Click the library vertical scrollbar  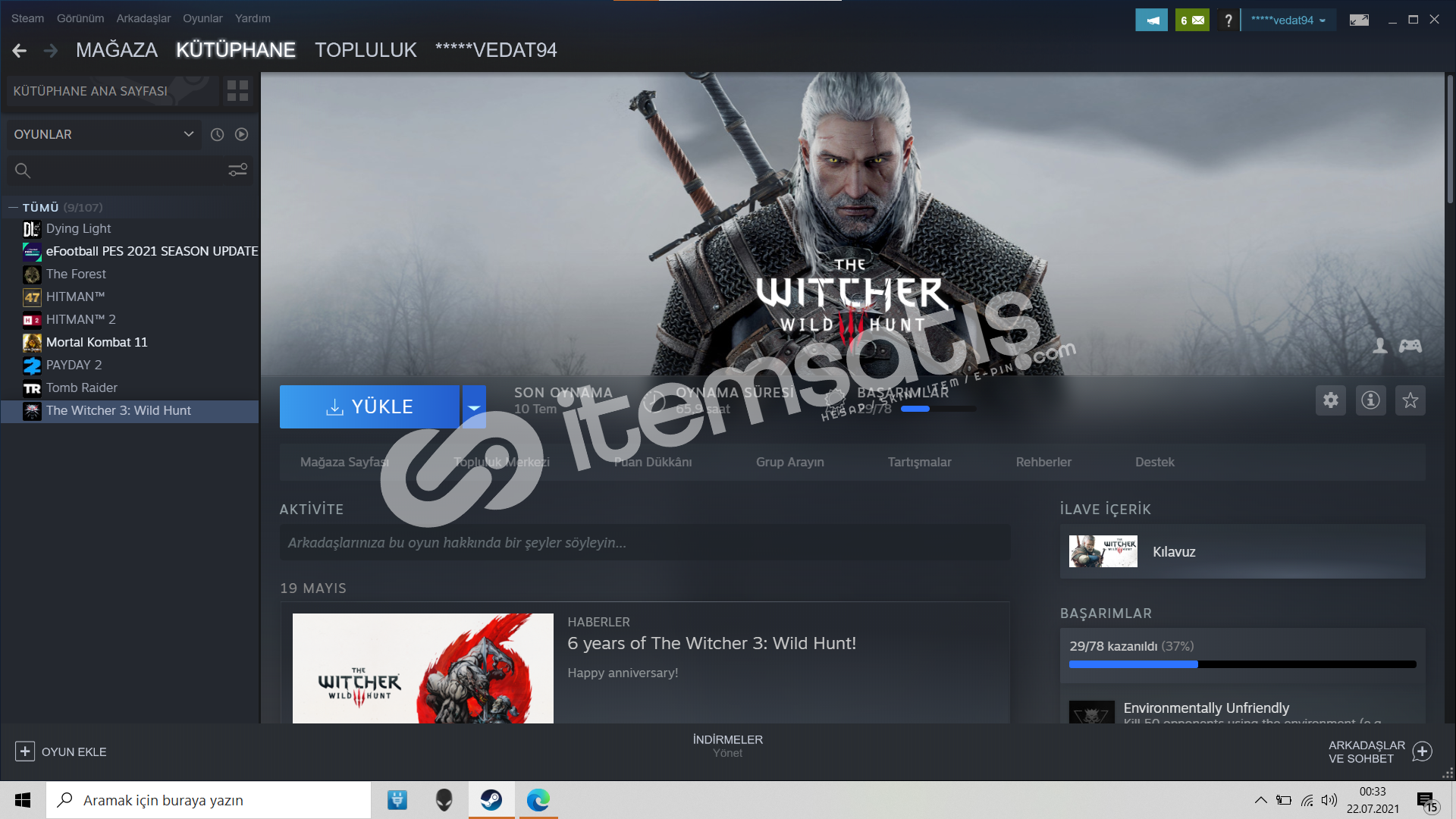click(x=1450, y=139)
